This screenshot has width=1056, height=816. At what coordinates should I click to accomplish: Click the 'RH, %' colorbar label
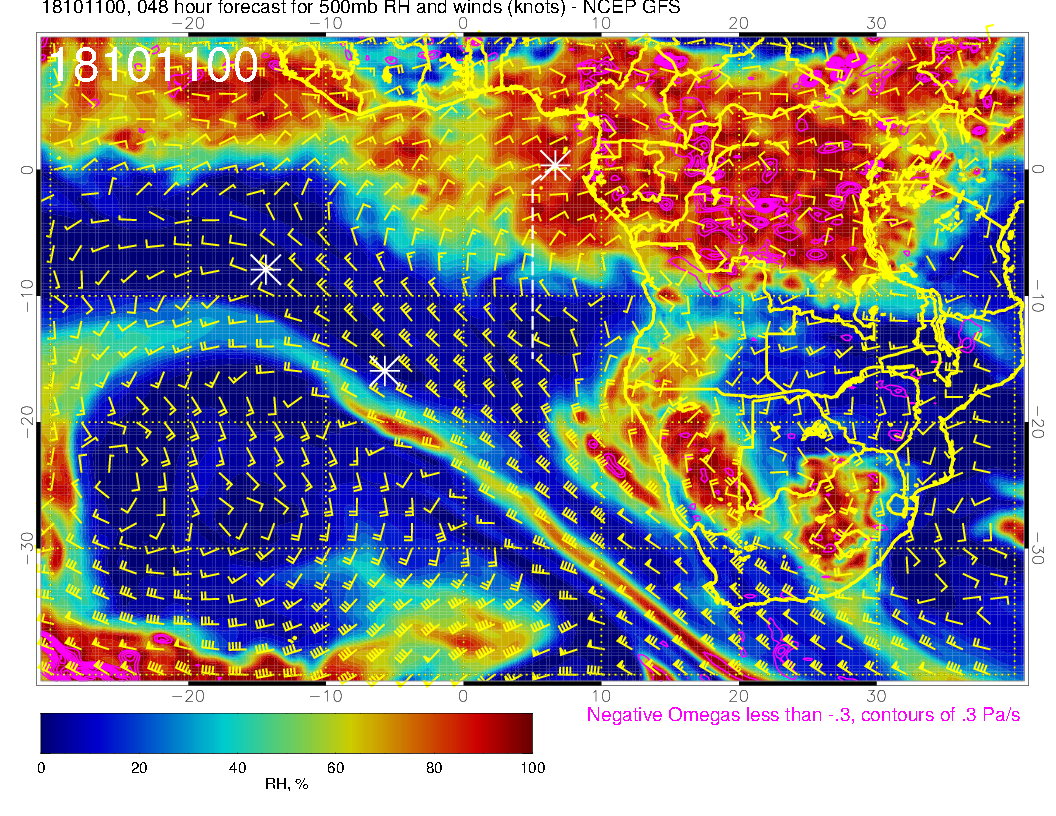(x=286, y=784)
